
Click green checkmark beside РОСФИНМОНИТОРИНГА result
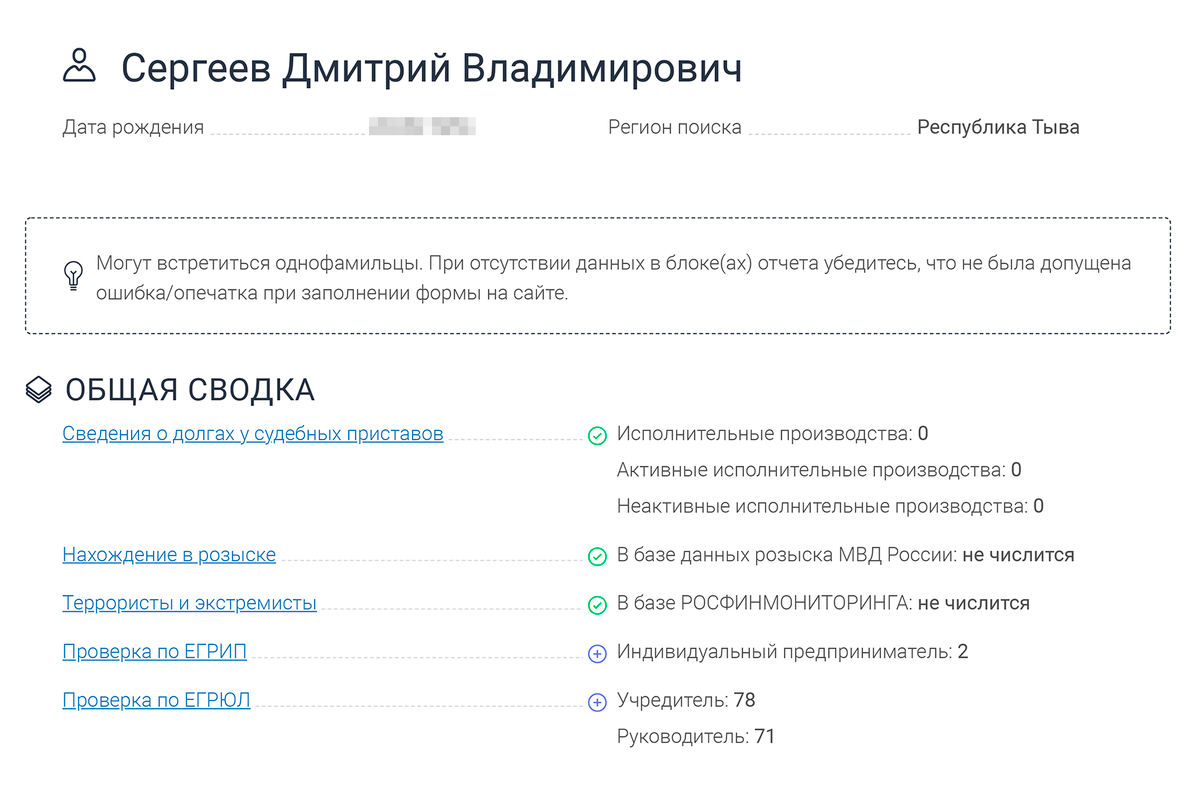(x=597, y=605)
